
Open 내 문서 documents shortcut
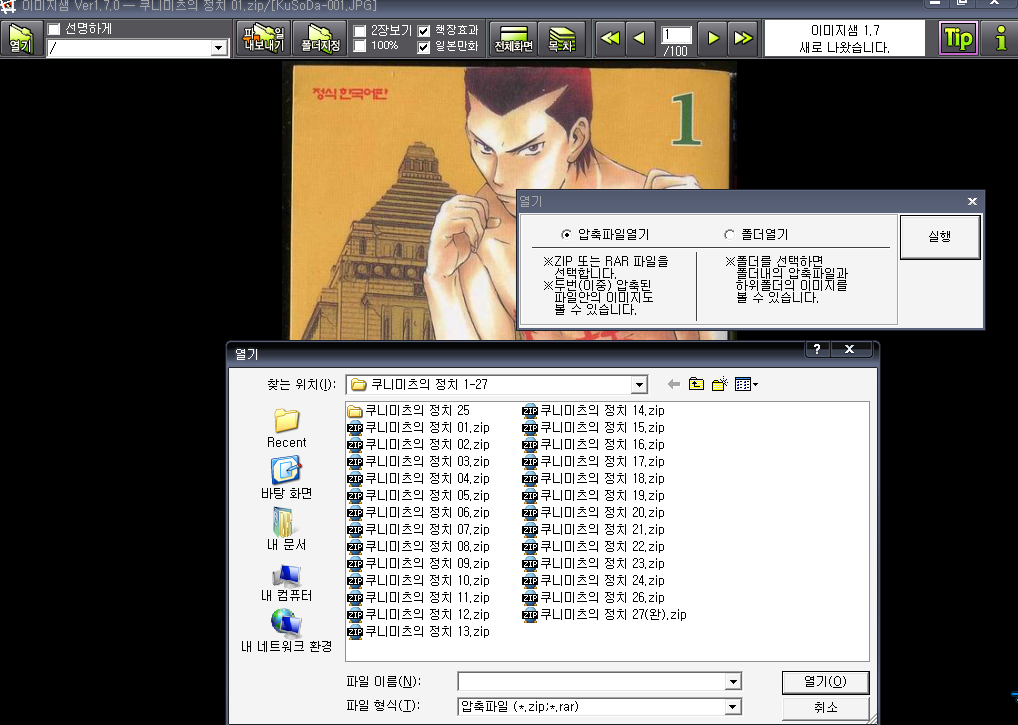286,529
